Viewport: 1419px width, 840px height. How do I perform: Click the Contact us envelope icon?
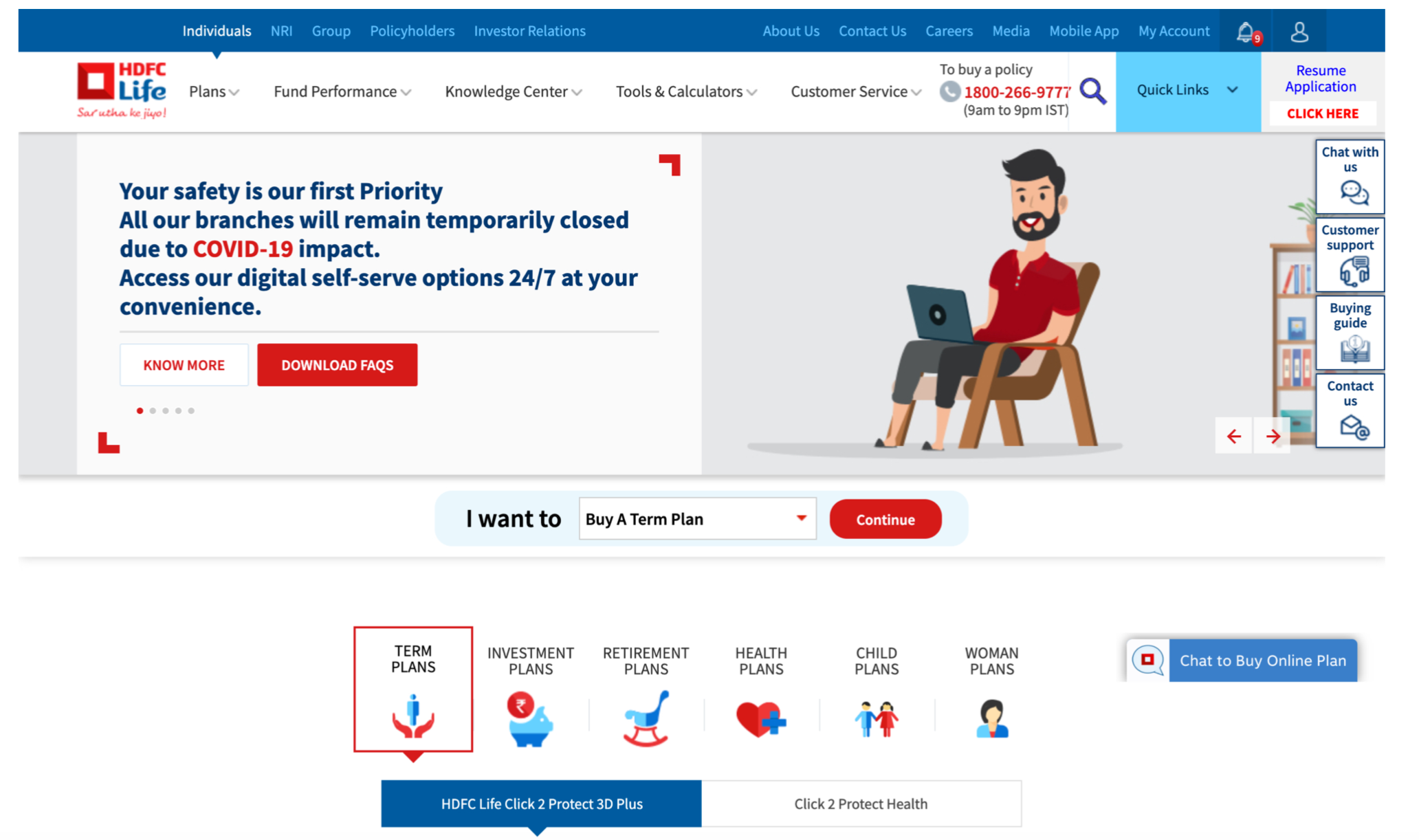[x=1354, y=427]
